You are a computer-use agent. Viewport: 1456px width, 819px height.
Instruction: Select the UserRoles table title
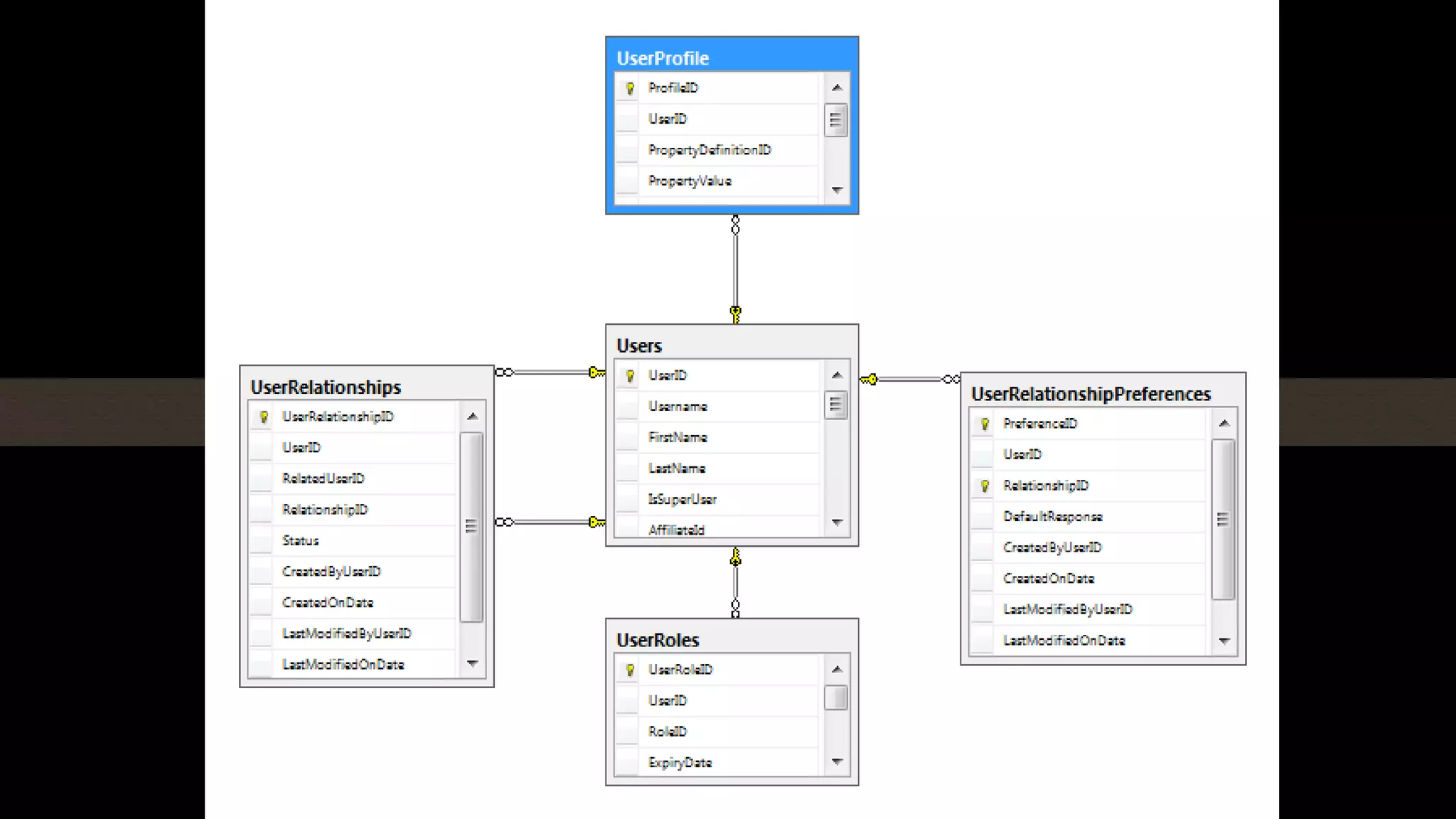[x=658, y=640]
